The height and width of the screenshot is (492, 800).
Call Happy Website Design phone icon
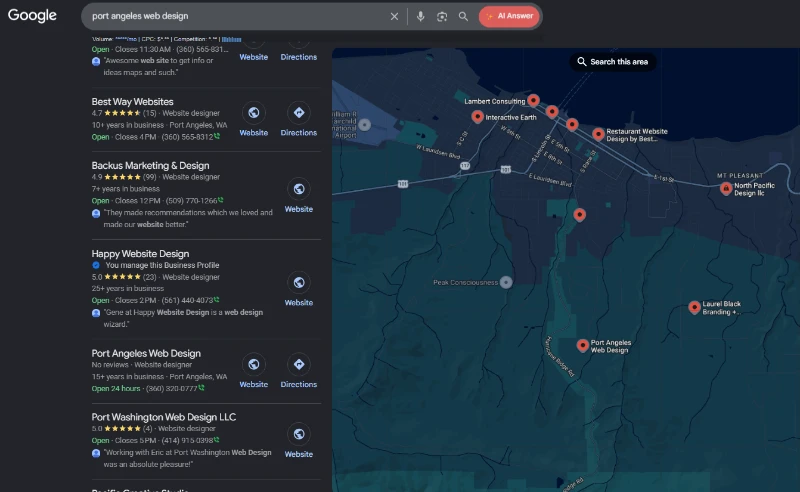(217, 300)
